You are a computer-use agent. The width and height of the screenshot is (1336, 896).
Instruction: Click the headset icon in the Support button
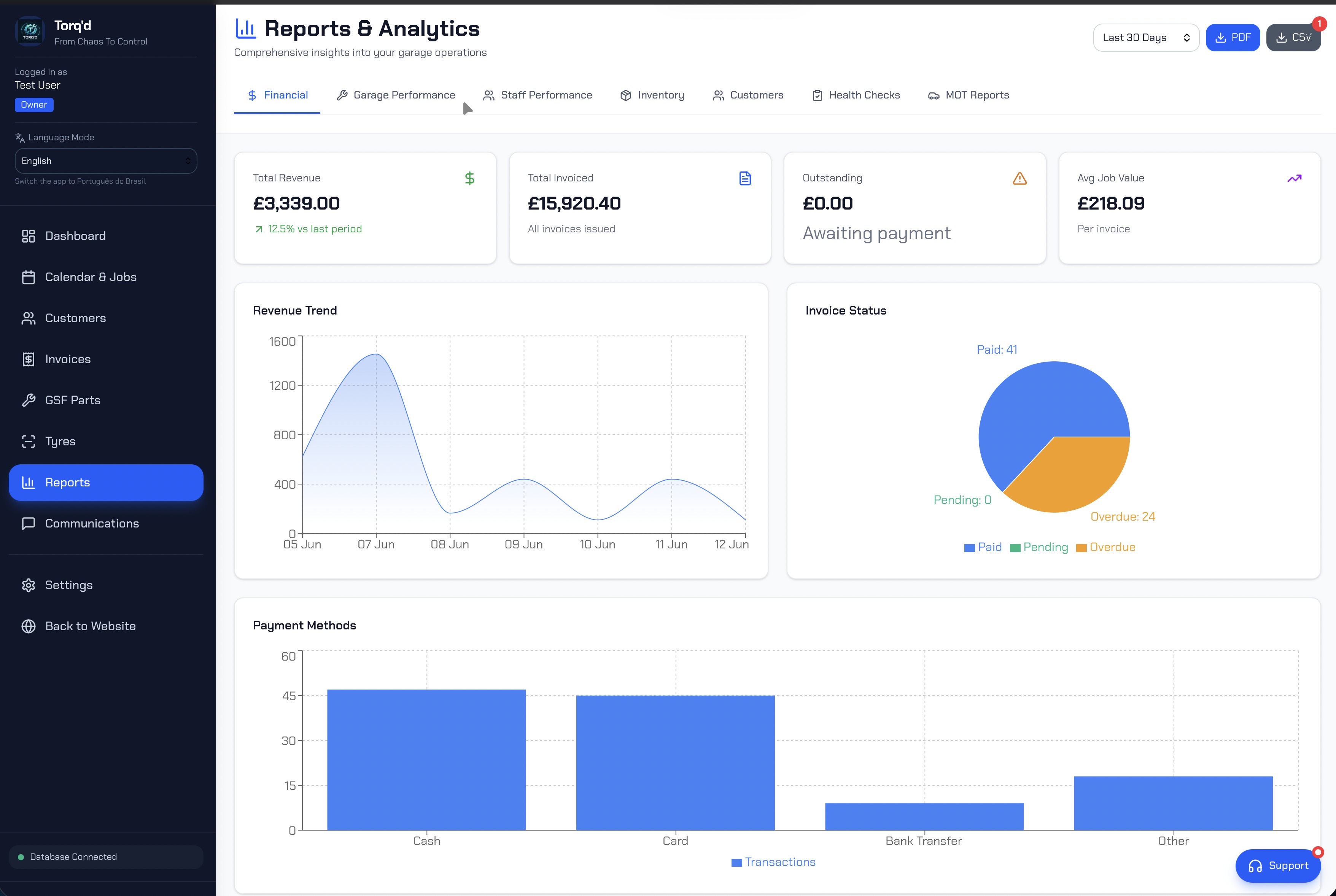1255,866
